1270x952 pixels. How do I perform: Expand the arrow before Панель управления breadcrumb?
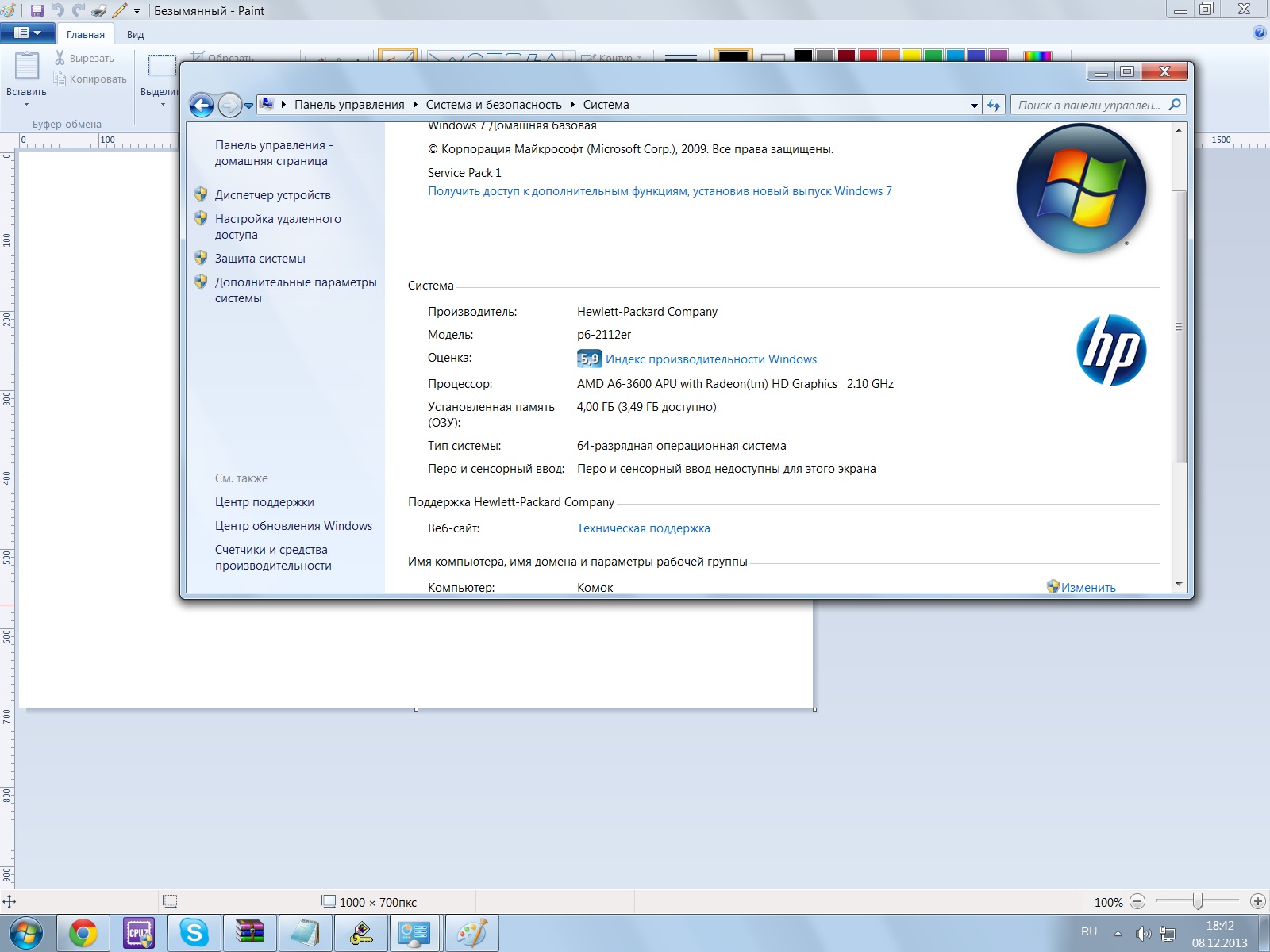click(x=283, y=105)
